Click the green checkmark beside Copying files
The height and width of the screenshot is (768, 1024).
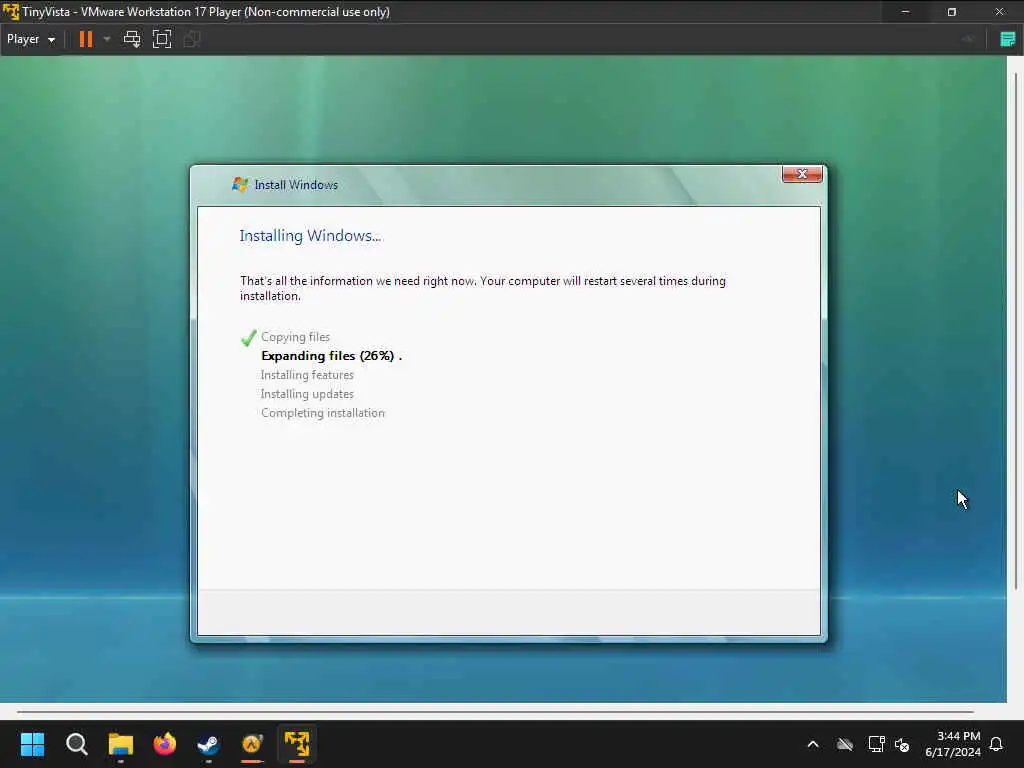pyautogui.click(x=248, y=338)
